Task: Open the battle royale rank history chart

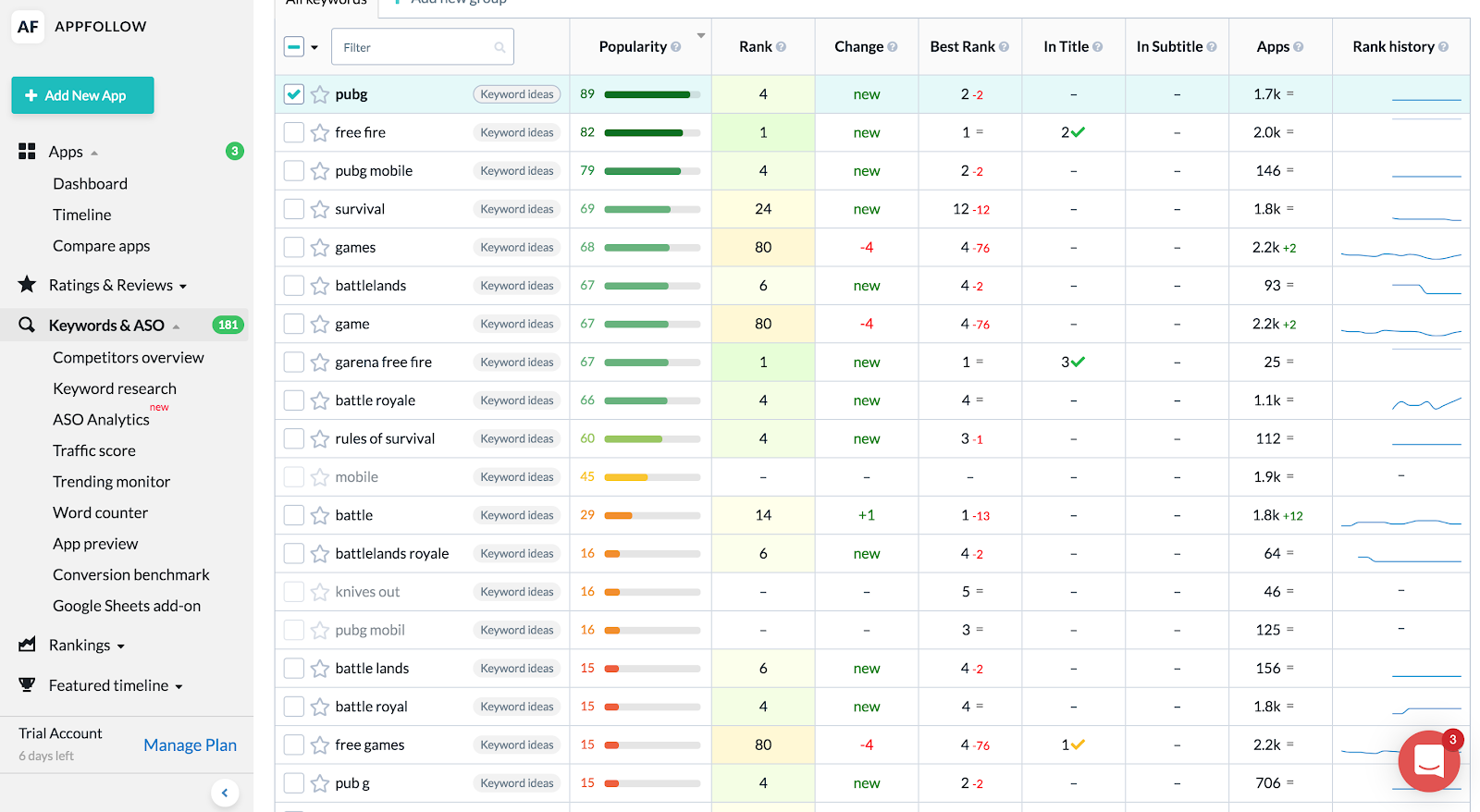Action: pos(1427,402)
